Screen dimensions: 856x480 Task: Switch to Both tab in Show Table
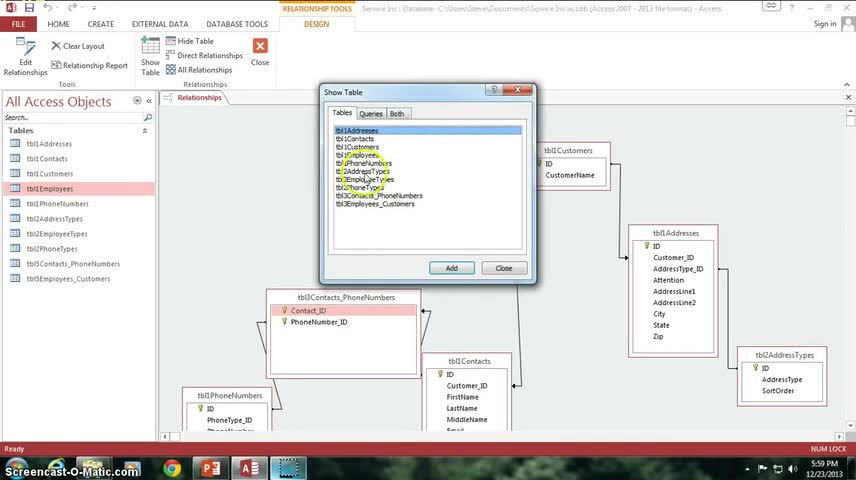[x=397, y=114]
